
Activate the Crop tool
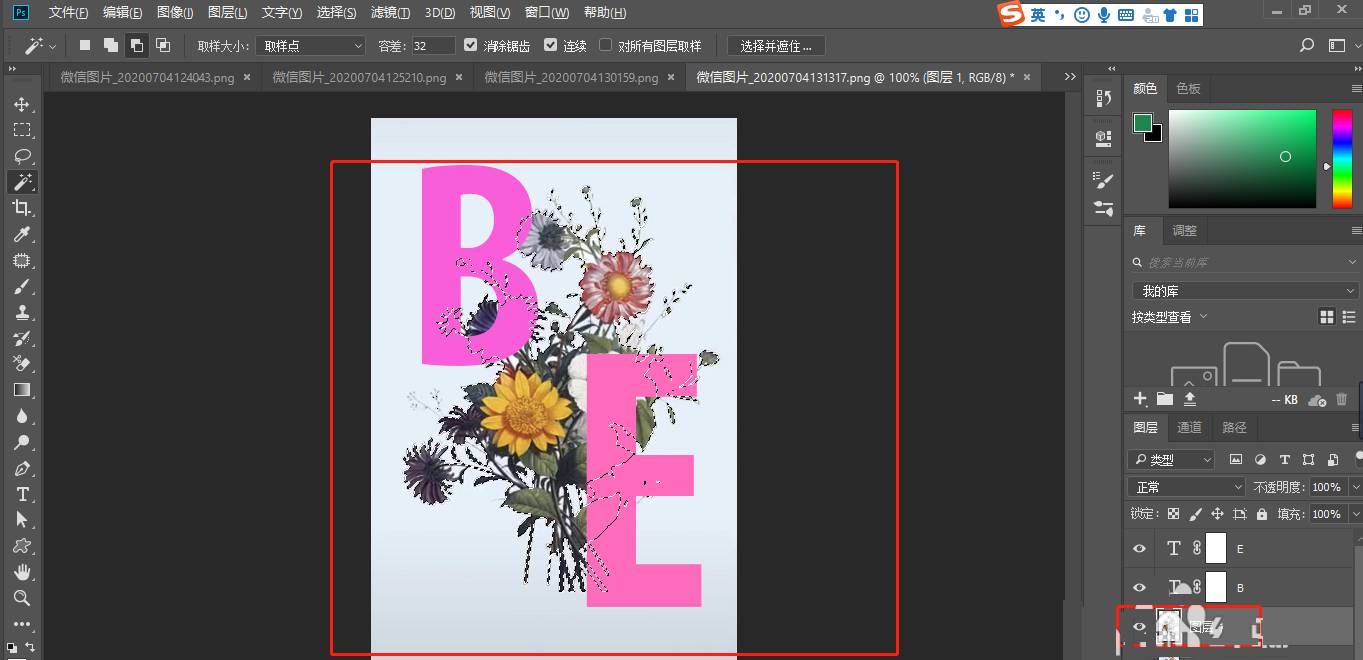(23, 208)
